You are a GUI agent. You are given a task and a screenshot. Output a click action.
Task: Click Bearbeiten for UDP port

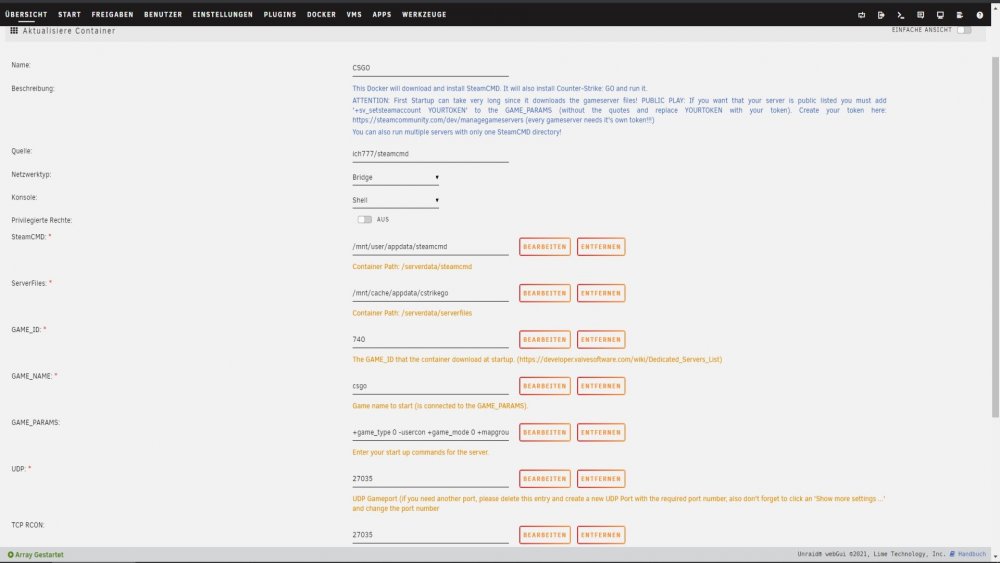click(x=545, y=479)
